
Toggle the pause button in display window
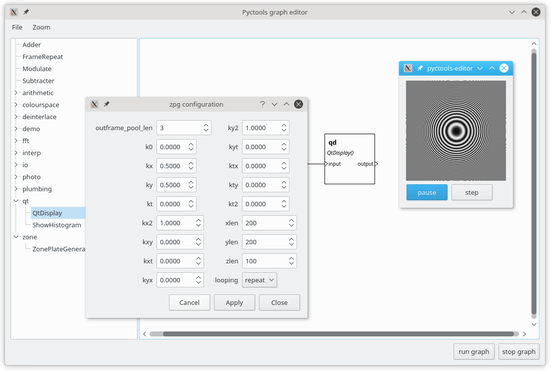point(427,193)
